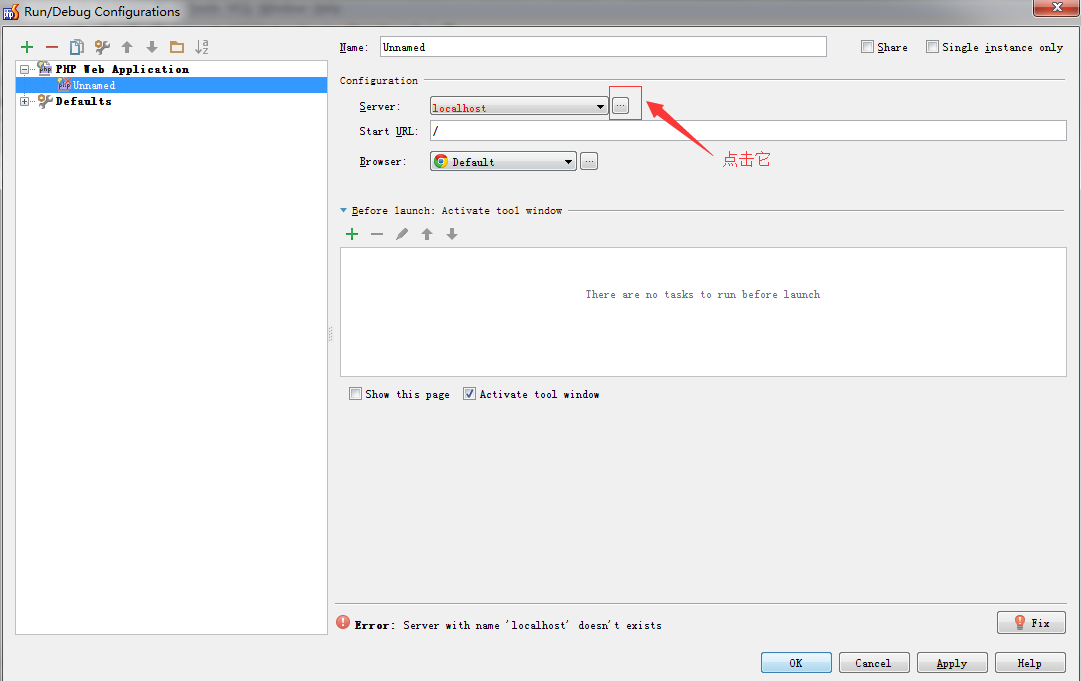Enable Single instance only
Viewport: 1081px width, 681px height.
click(x=932, y=47)
